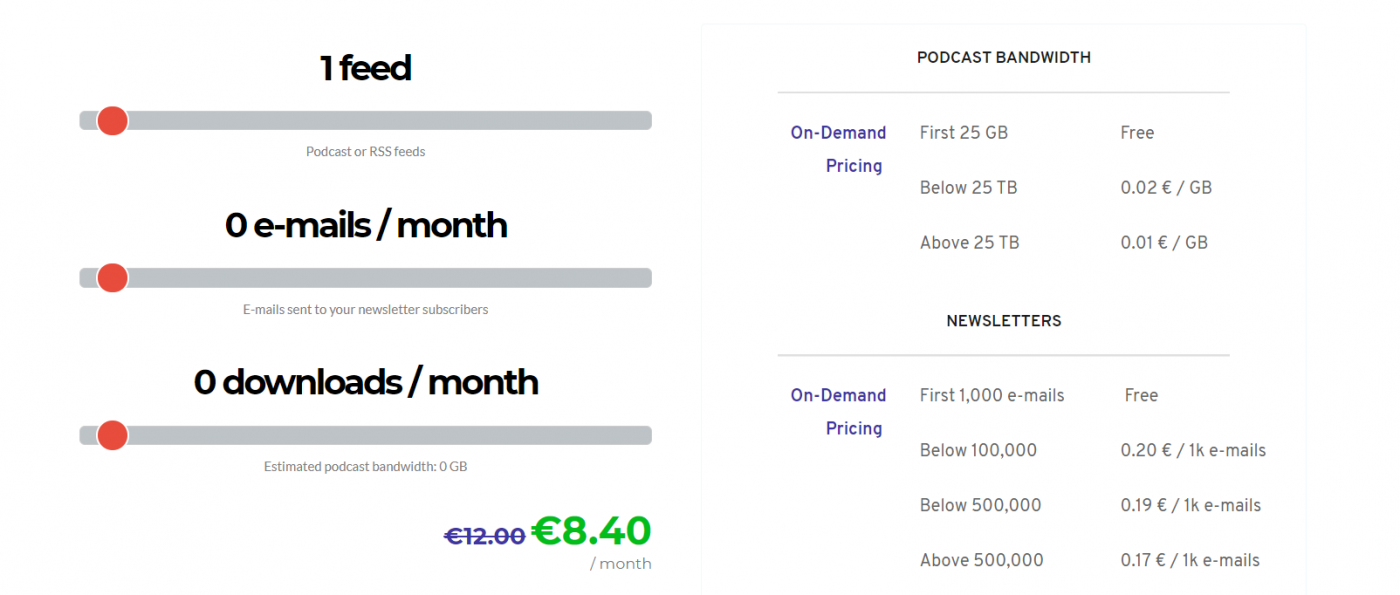Click the middle of the feed slider track
The width and height of the screenshot is (1400, 595).
pyautogui.click(x=366, y=121)
